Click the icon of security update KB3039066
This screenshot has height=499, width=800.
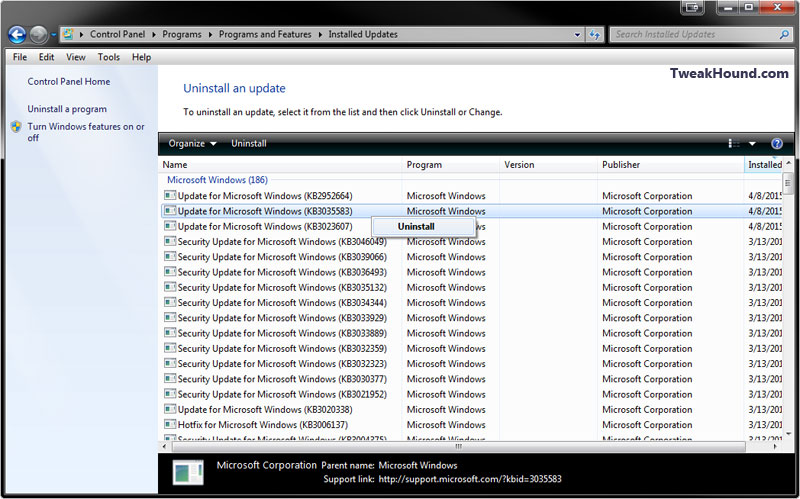(x=170, y=257)
